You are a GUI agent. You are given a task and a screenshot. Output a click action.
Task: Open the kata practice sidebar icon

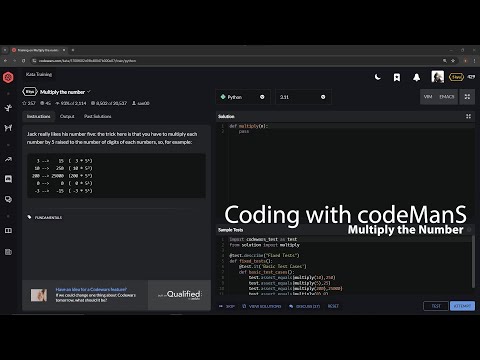tap(8, 108)
